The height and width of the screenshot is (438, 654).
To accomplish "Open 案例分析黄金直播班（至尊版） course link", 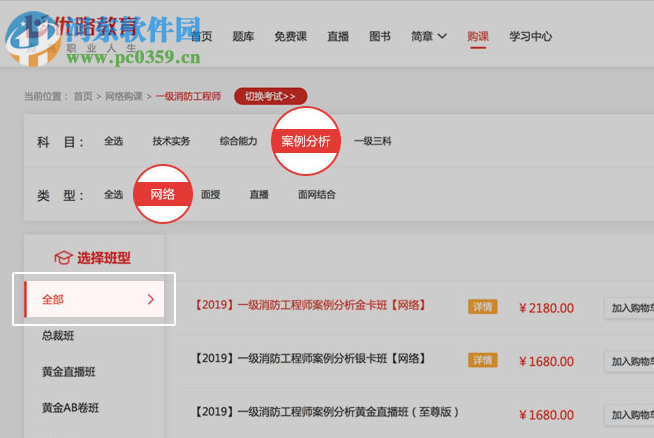I will [327, 412].
